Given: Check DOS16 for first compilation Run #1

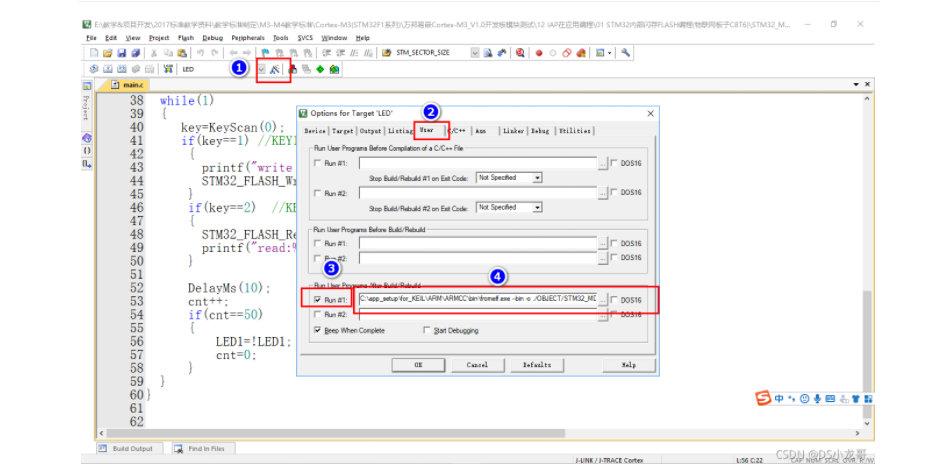Looking at the screenshot, I should (x=614, y=163).
